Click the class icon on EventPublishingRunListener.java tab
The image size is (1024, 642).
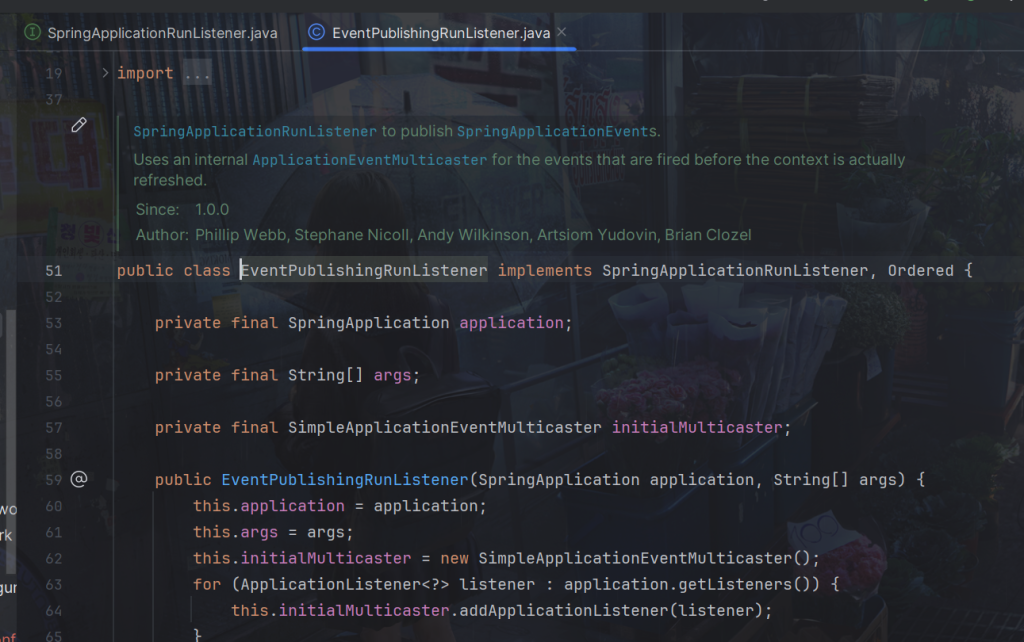point(316,32)
